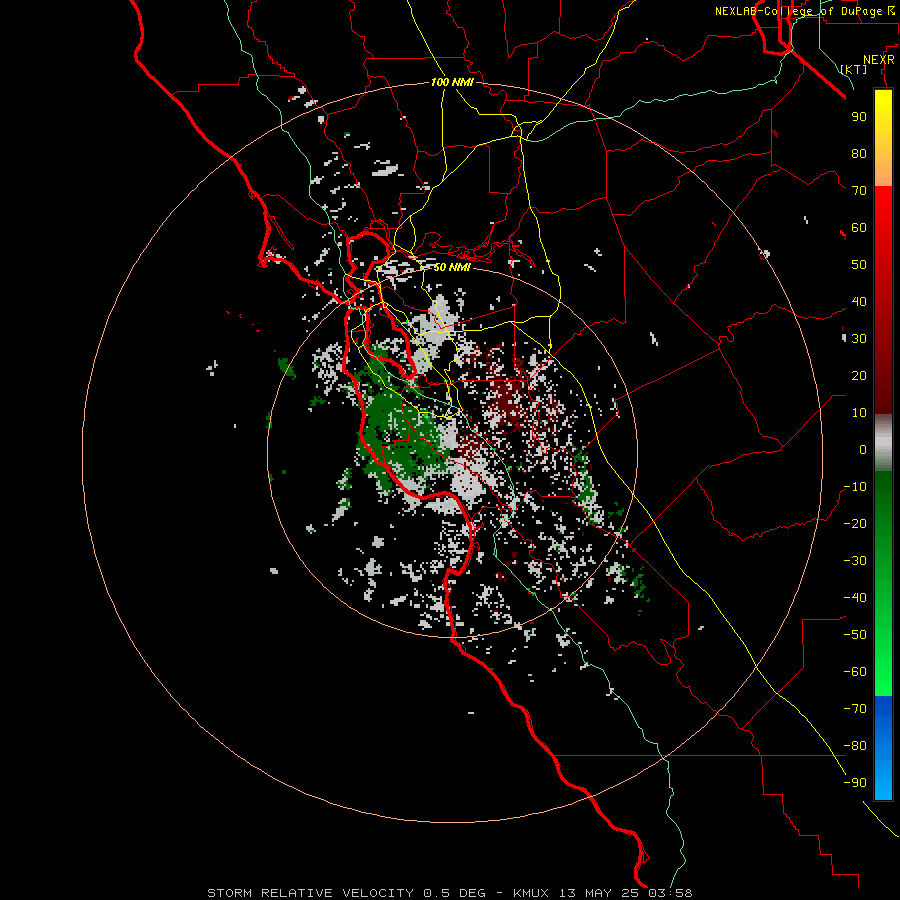900x900 pixels.
Task: Click the "KMUX" station identifier in the caption
Action: [531, 893]
